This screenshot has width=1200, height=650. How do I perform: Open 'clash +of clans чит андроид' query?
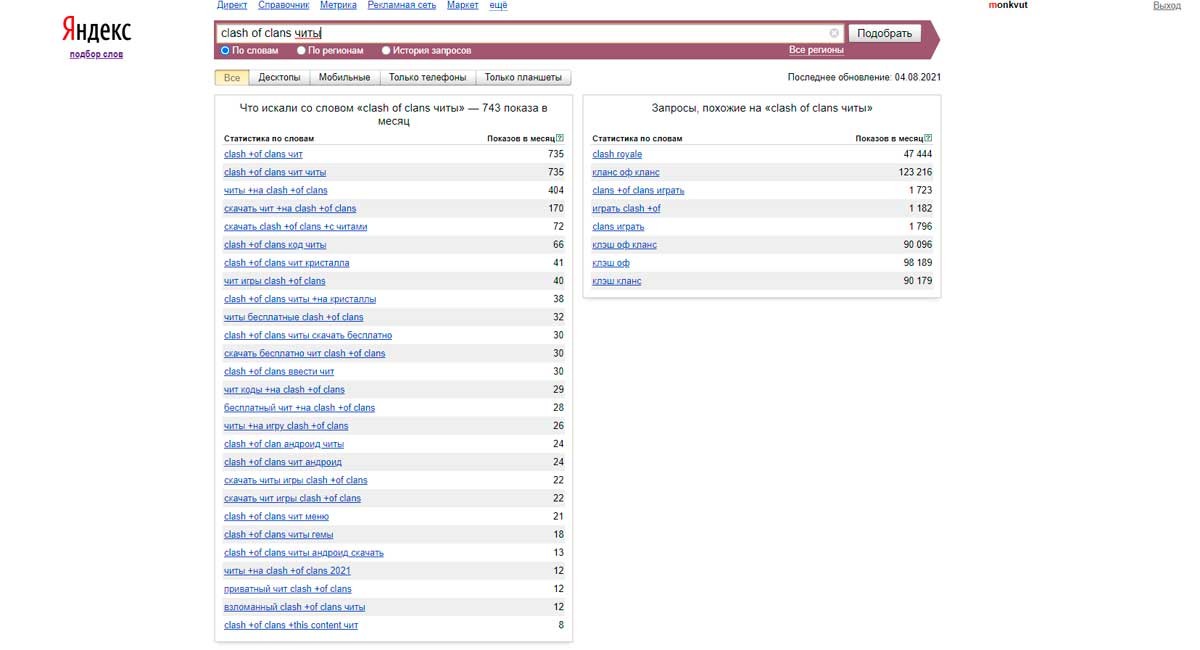pos(283,462)
